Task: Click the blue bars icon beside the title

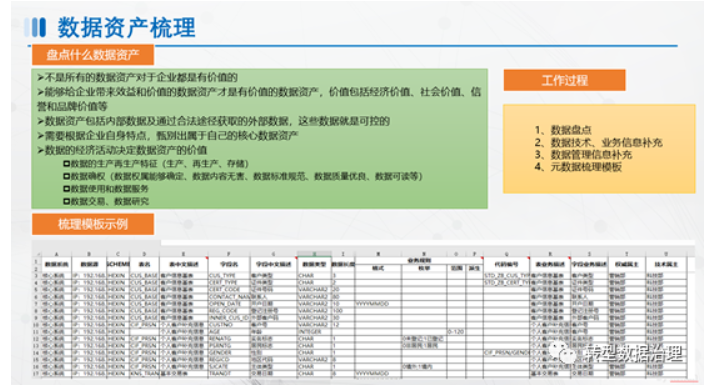Action: tap(35, 27)
